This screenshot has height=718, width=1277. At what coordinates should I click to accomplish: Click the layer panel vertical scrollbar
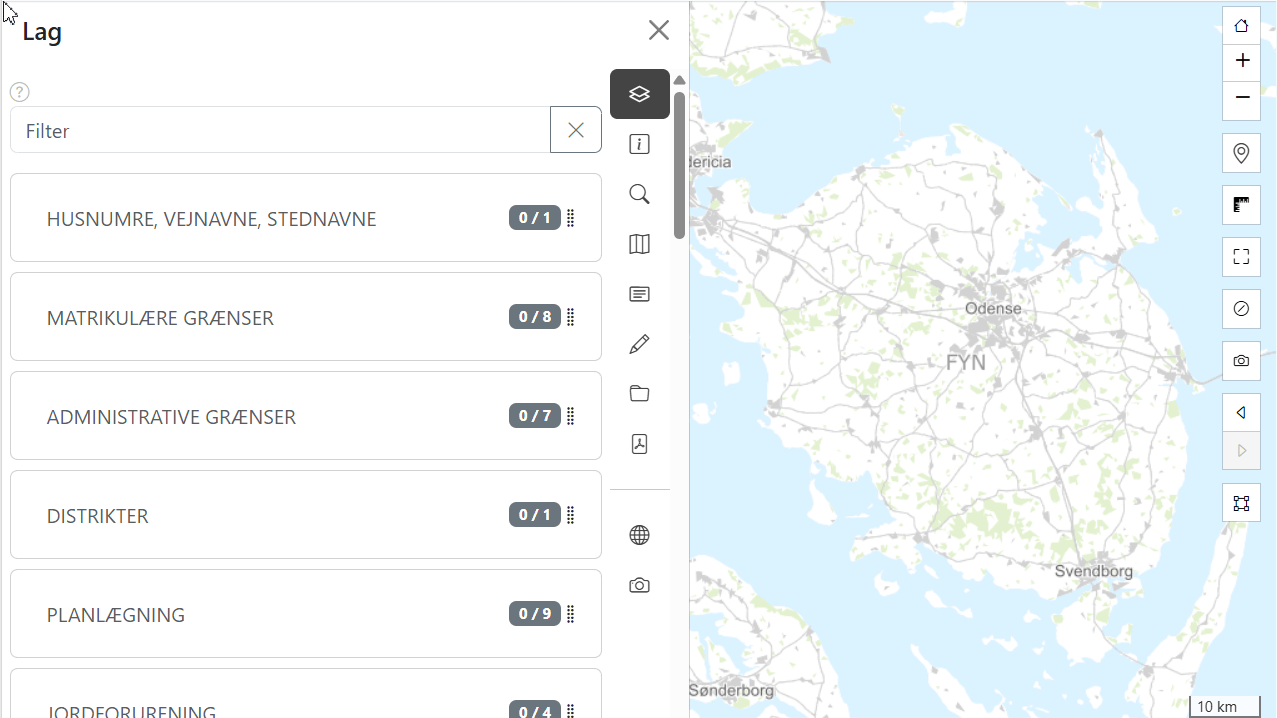pyautogui.click(x=679, y=165)
